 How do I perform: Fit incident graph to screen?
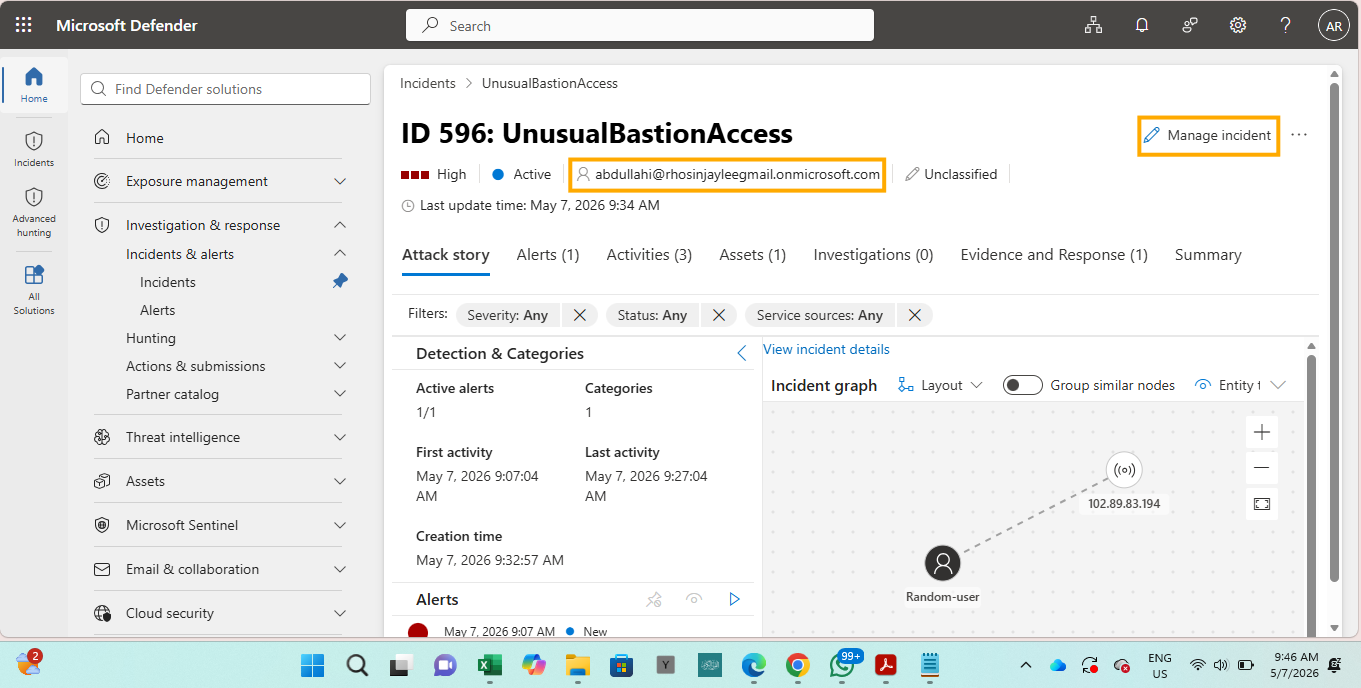(x=1262, y=504)
